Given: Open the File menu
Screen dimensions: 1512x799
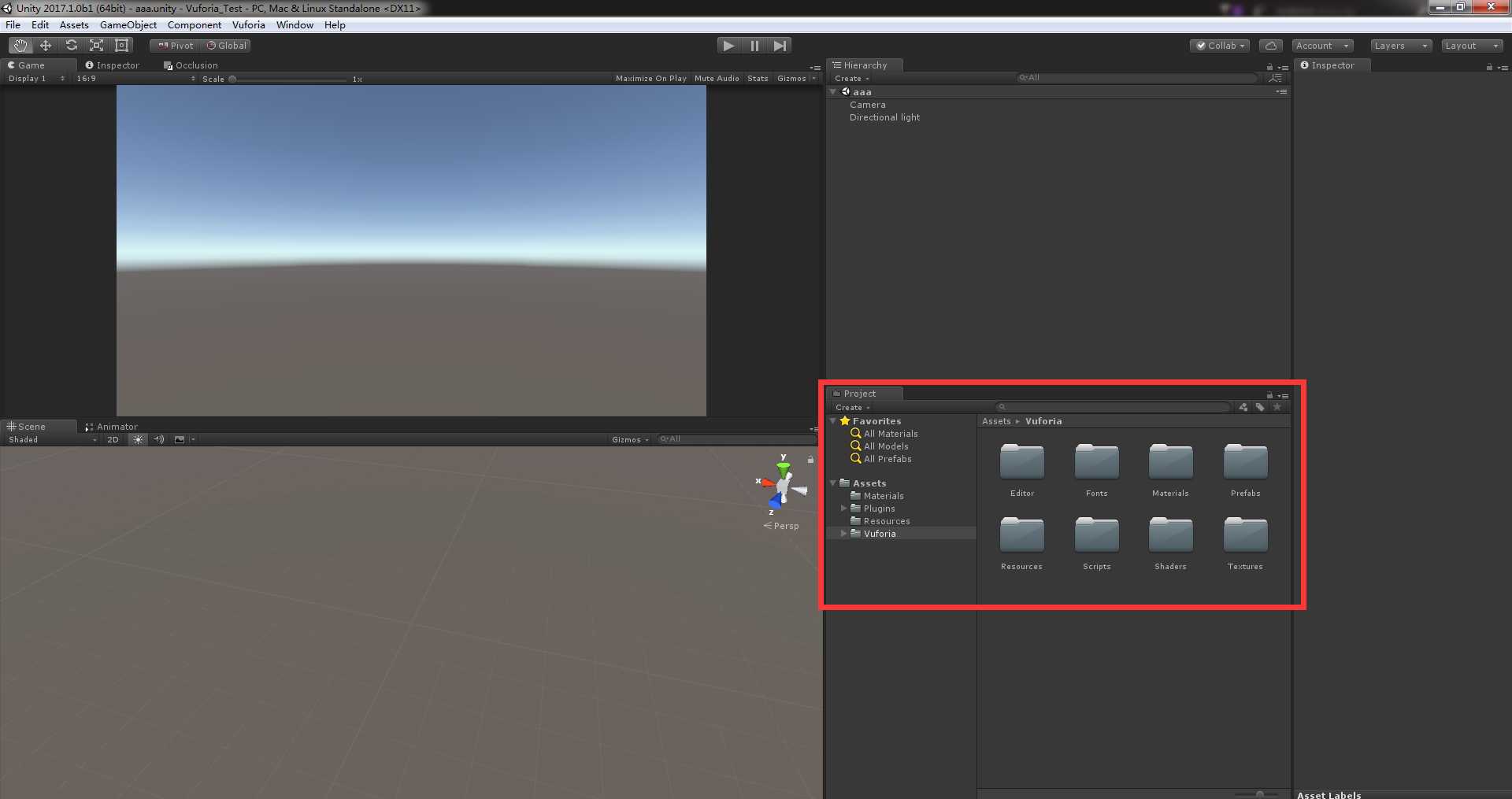Looking at the screenshot, I should click(13, 25).
